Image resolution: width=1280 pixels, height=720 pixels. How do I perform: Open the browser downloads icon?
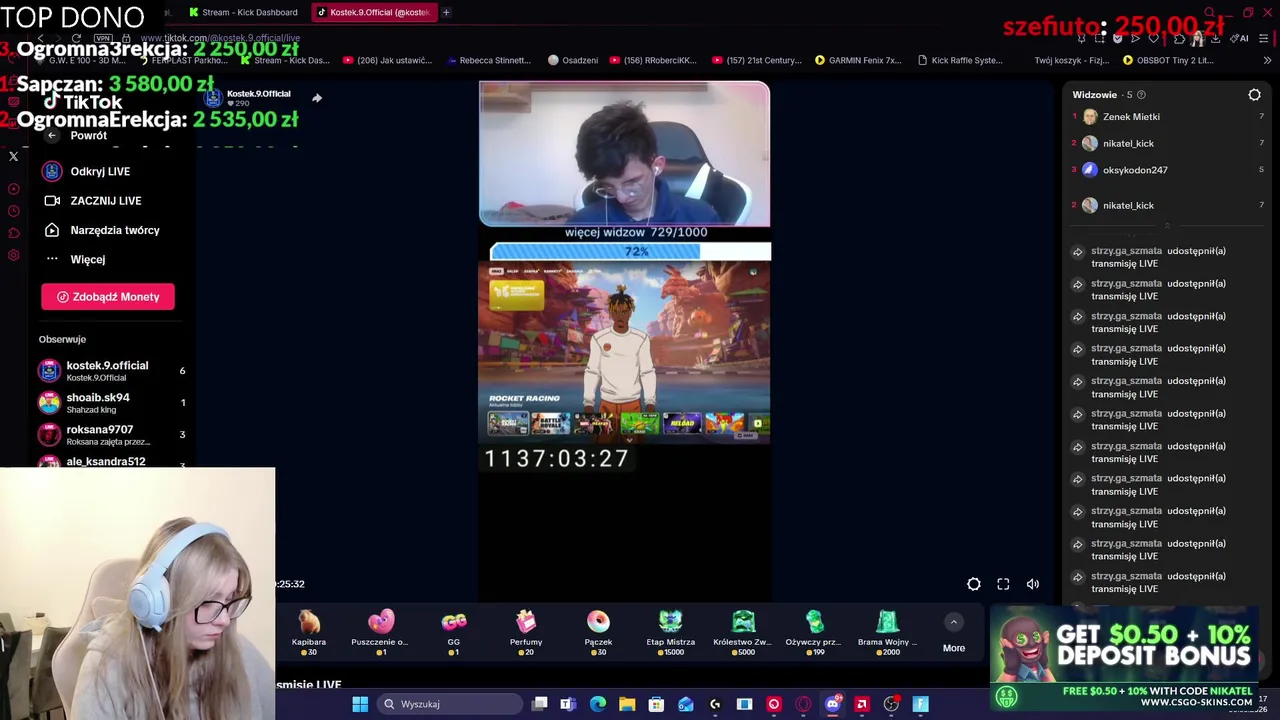click(x=1215, y=38)
